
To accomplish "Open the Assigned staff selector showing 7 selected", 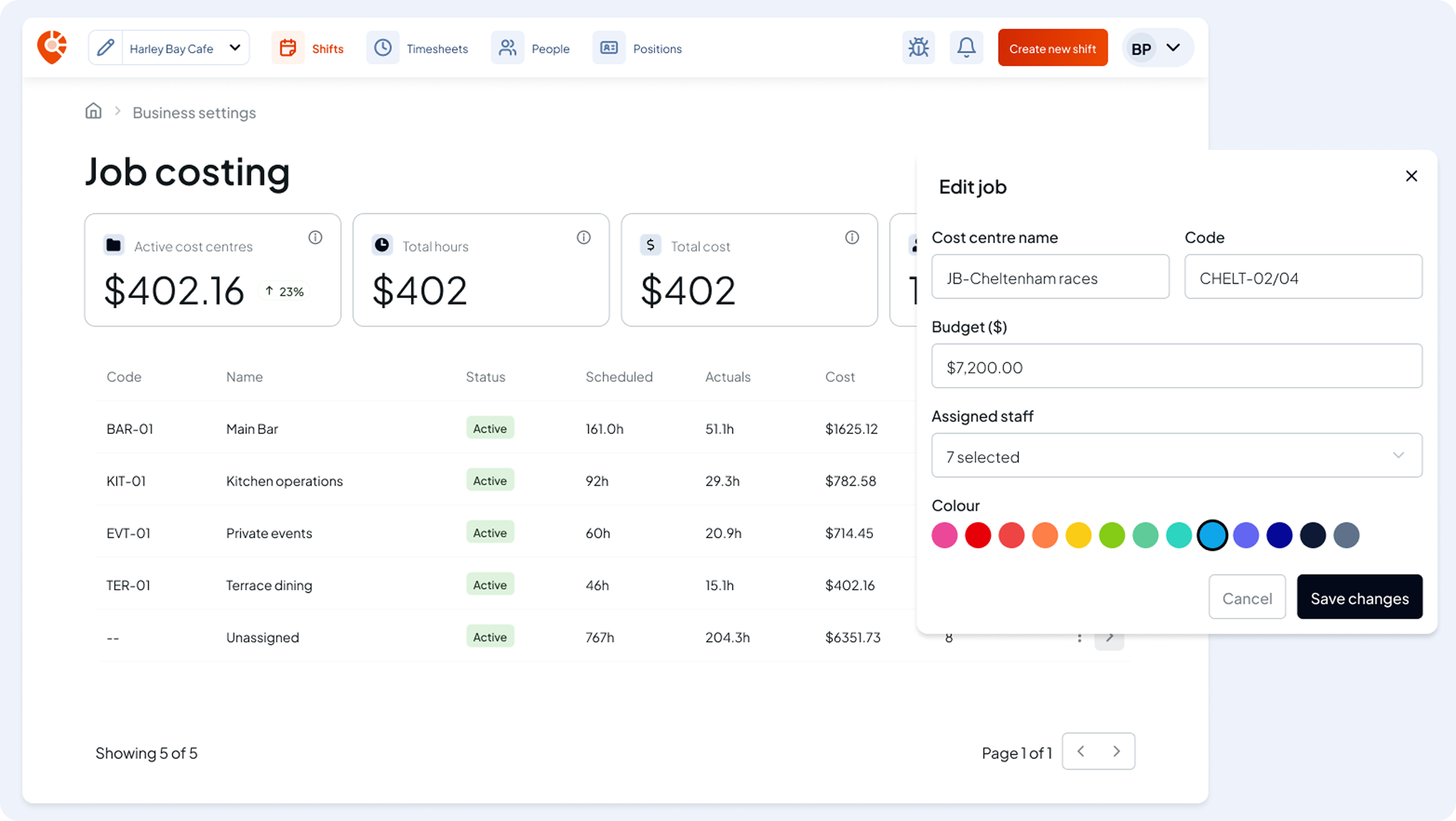I will coord(1176,456).
